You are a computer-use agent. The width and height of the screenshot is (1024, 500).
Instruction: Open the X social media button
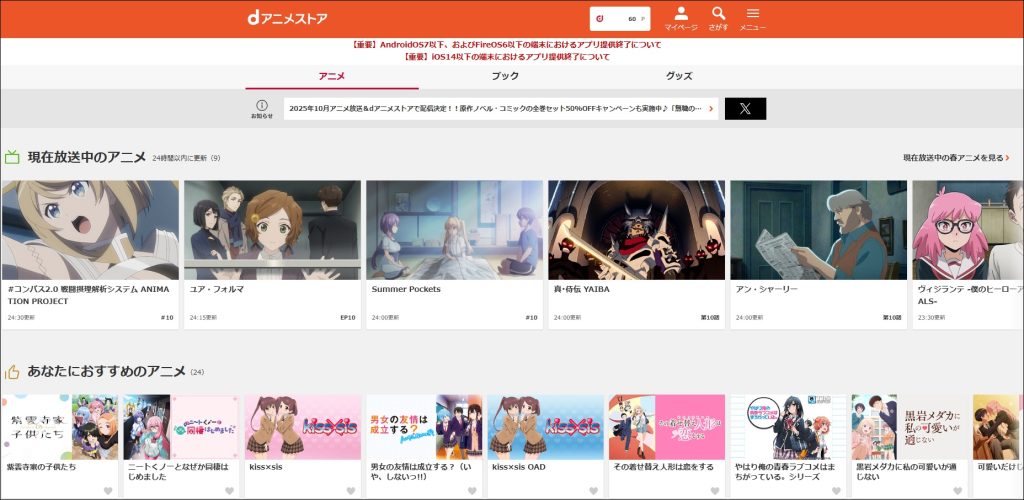745,108
